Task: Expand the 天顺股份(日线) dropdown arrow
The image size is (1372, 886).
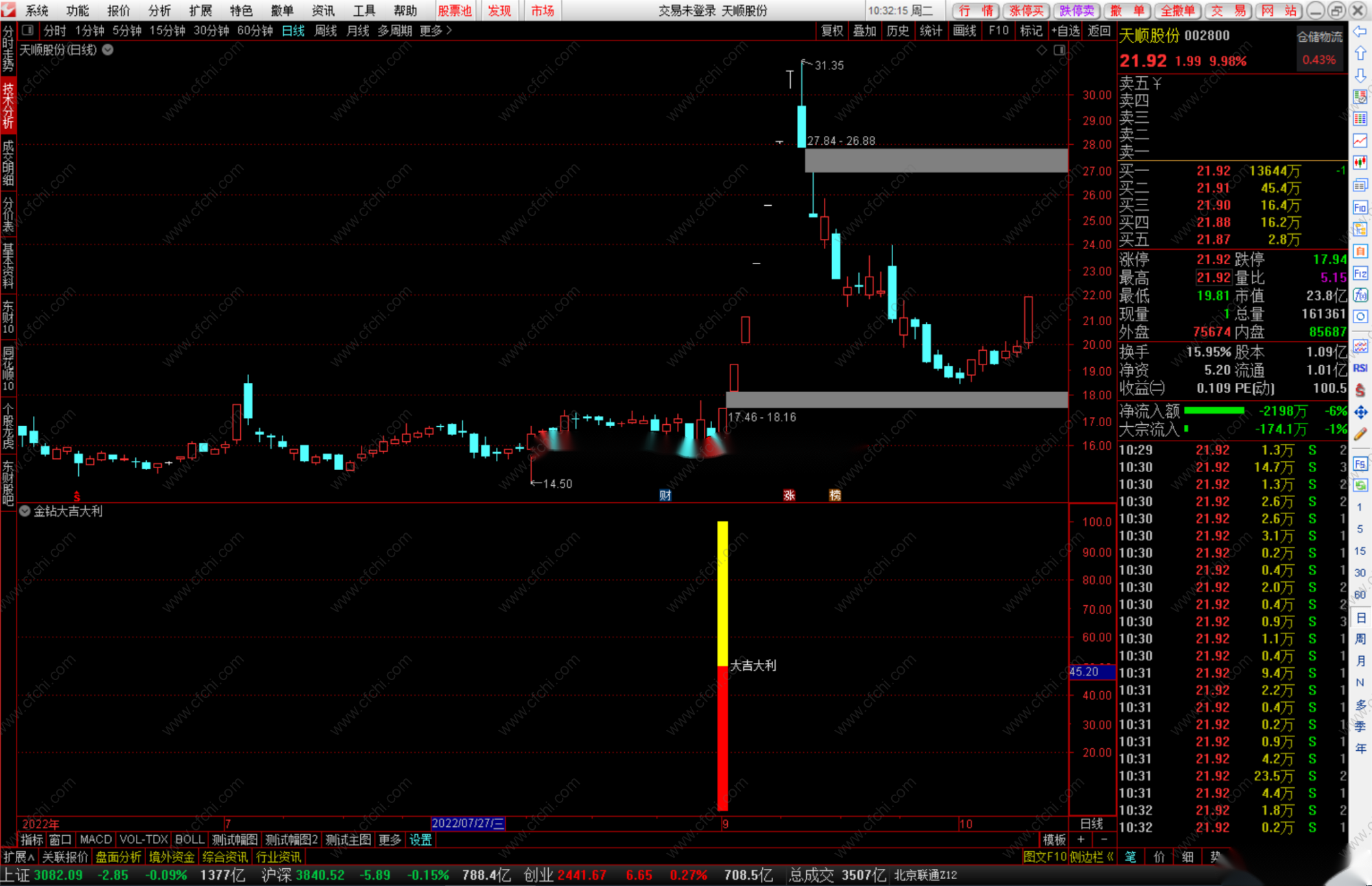Action: (x=108, y=49)
